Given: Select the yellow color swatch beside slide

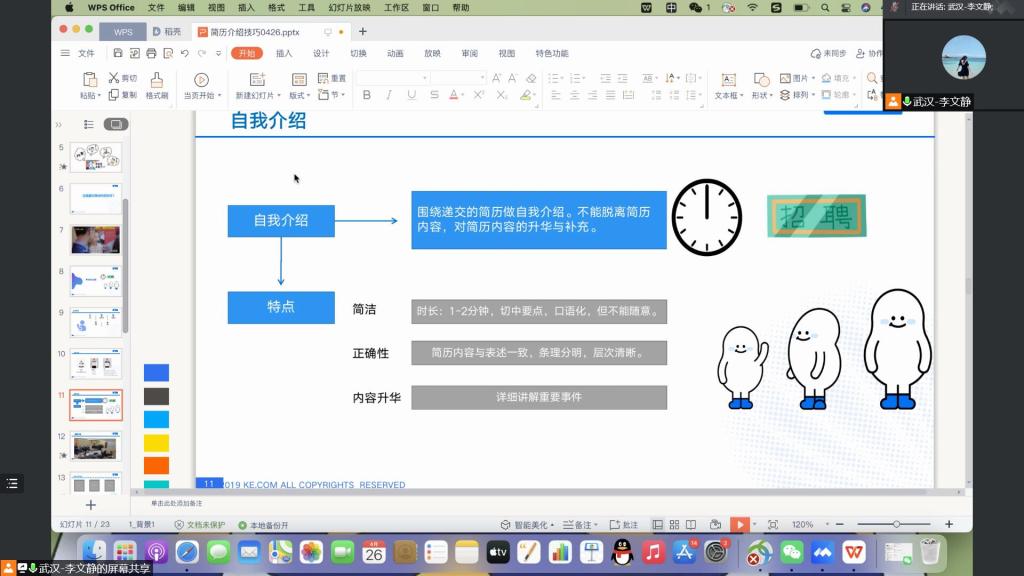Looking at the screenshot, I should point(156,442).
